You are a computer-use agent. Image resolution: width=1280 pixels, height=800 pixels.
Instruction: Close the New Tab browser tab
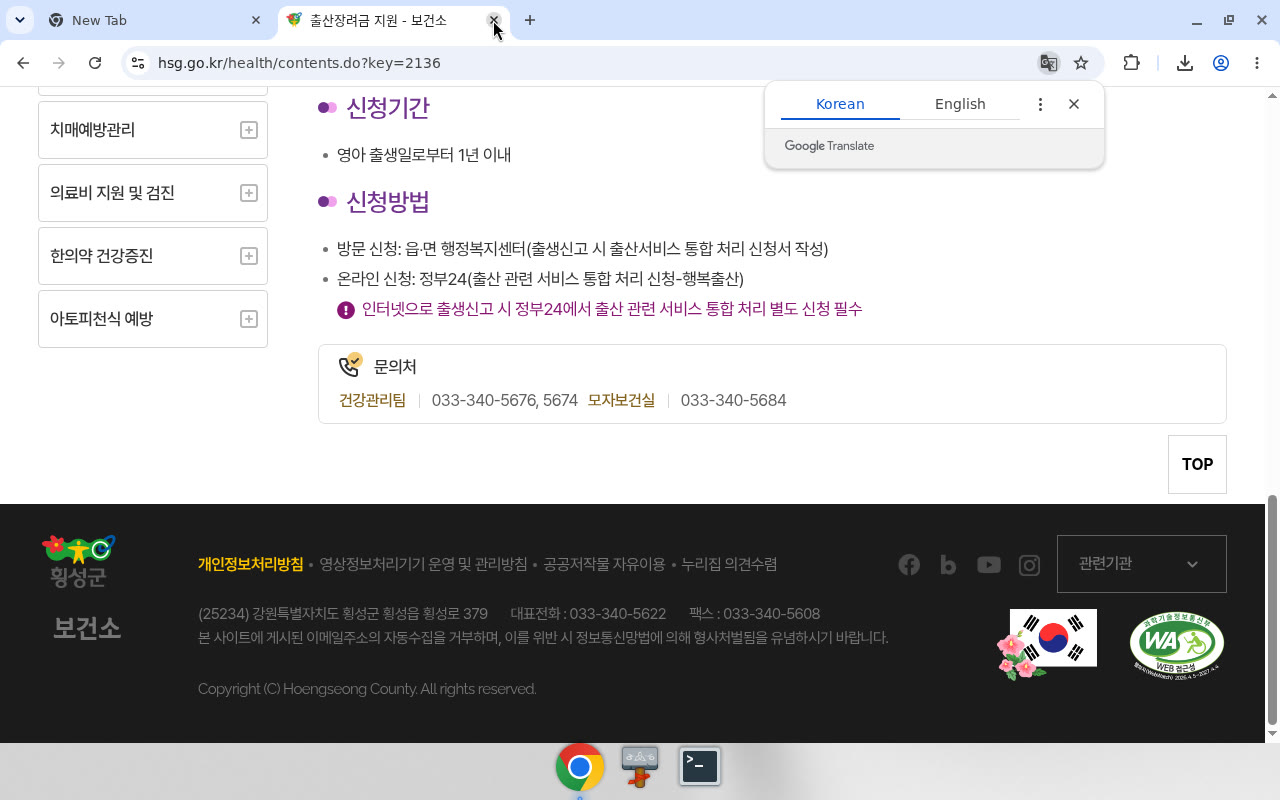click(x=256, y=20)
